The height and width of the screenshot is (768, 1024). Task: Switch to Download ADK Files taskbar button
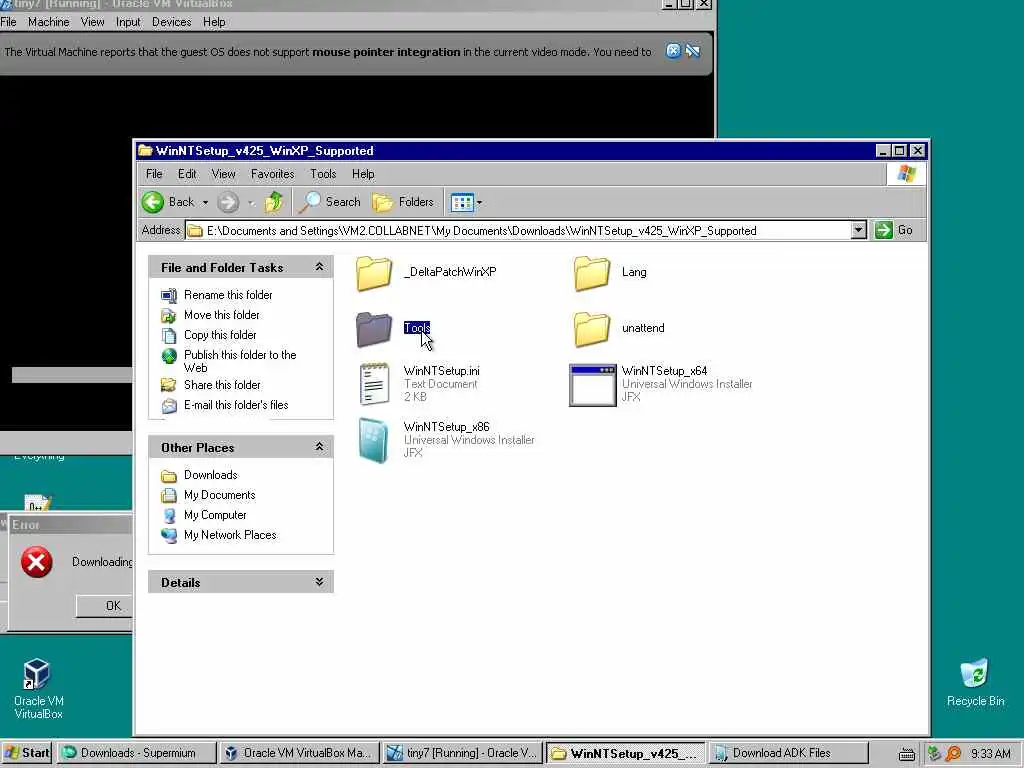pos(788,753)
